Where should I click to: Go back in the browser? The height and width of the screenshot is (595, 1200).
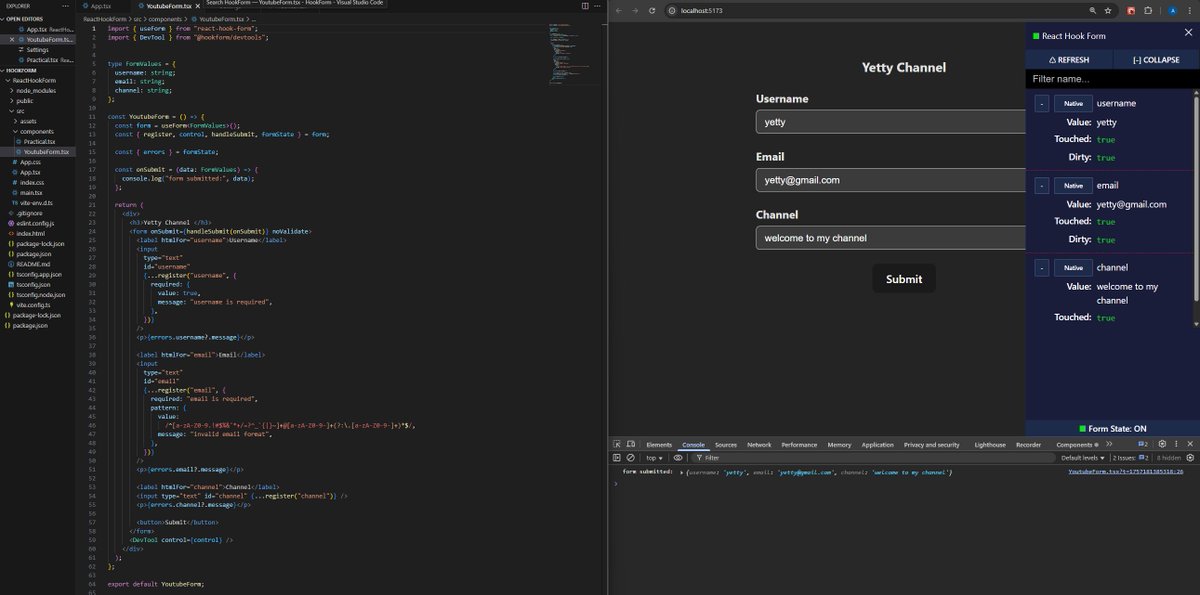(618, 10)
